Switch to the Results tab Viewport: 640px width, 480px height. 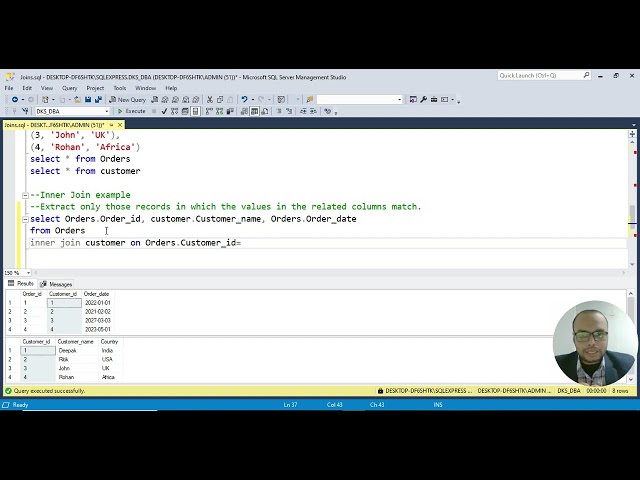tap(21, 284)
